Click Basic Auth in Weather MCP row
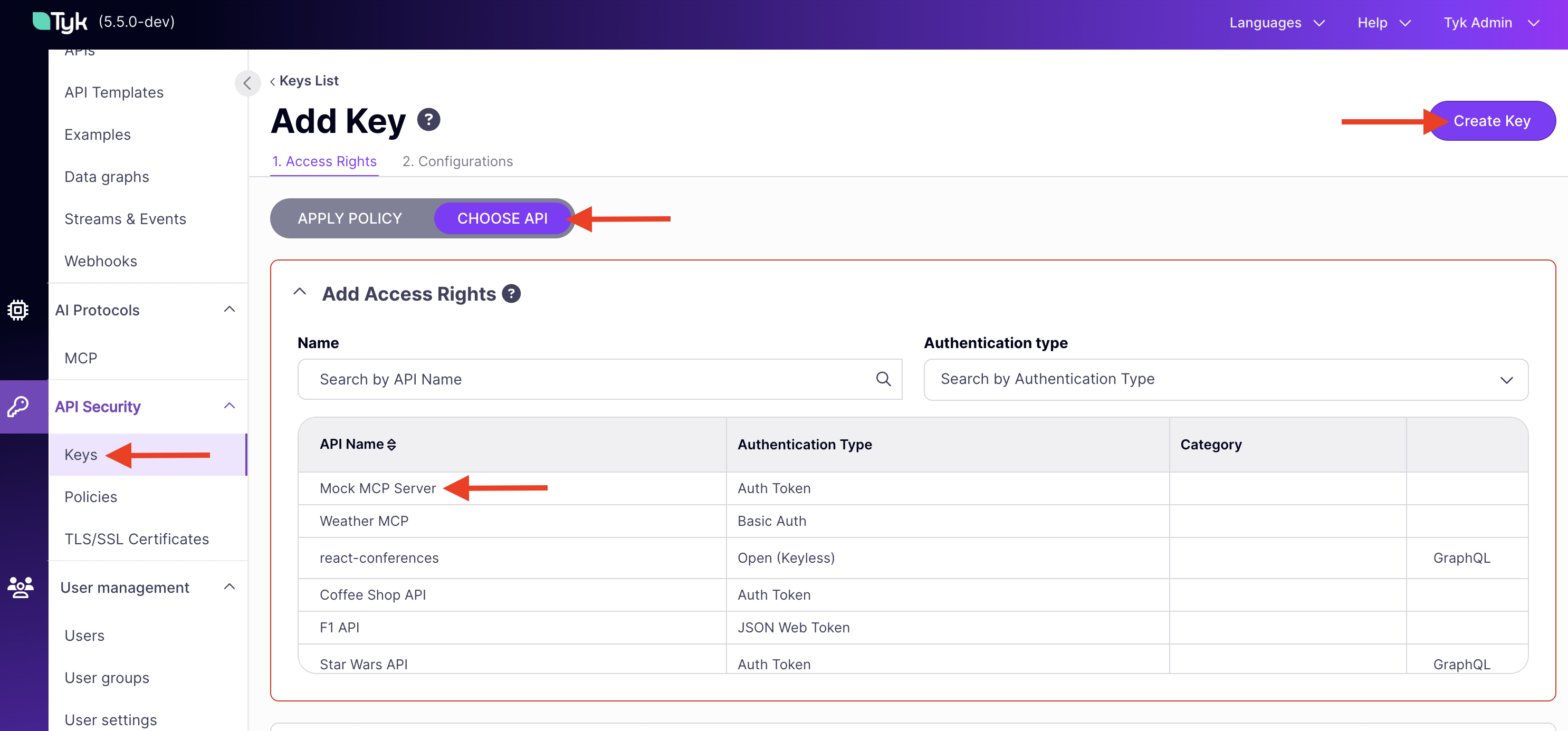Image resolution: width=1568 pixels, height=731 pixels. point(772,521)
